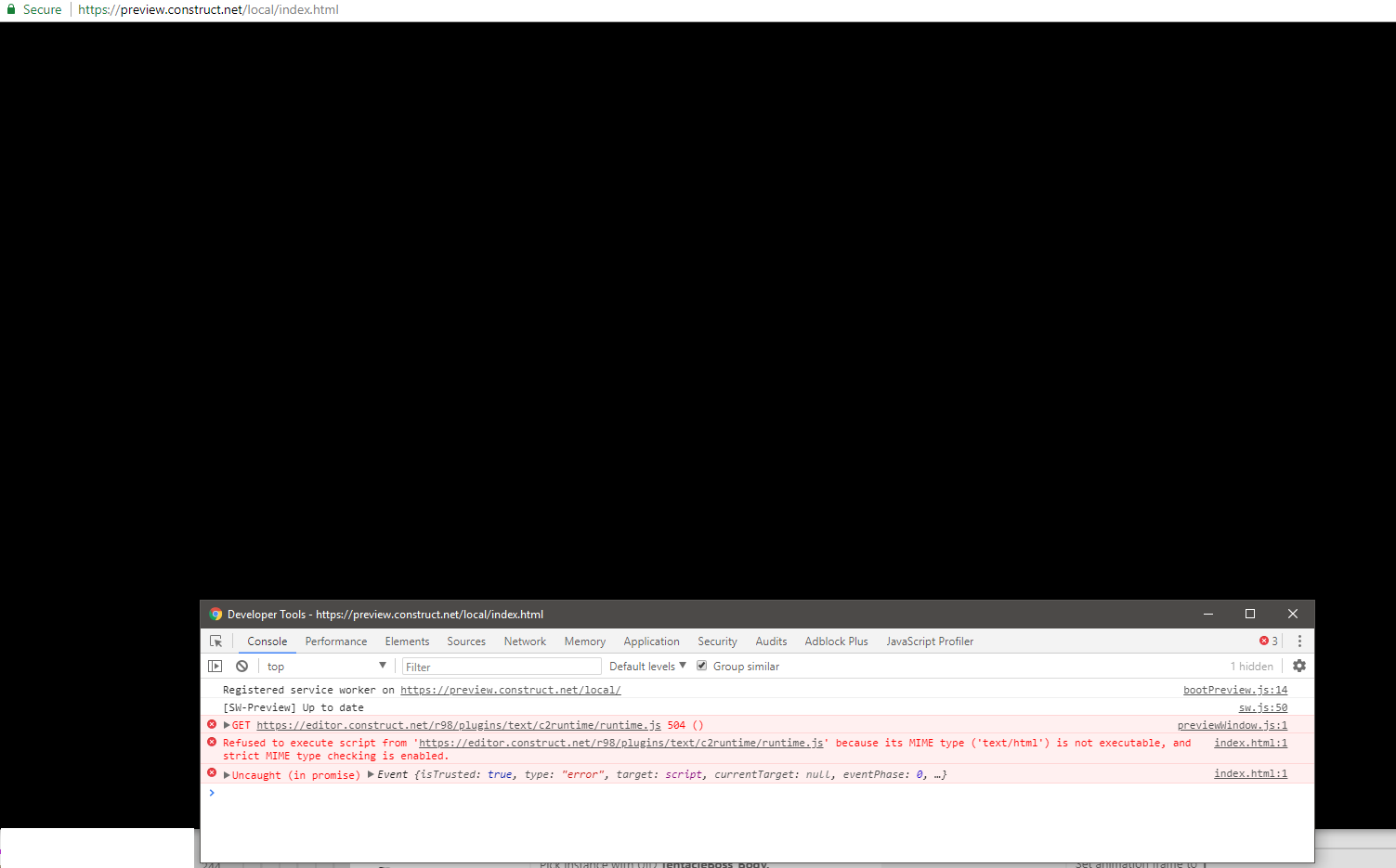Image resolution: width=1396 pixels, height=868 pixels.
Task: Open the top frame context dropdown
Action: tap(325, 665)
